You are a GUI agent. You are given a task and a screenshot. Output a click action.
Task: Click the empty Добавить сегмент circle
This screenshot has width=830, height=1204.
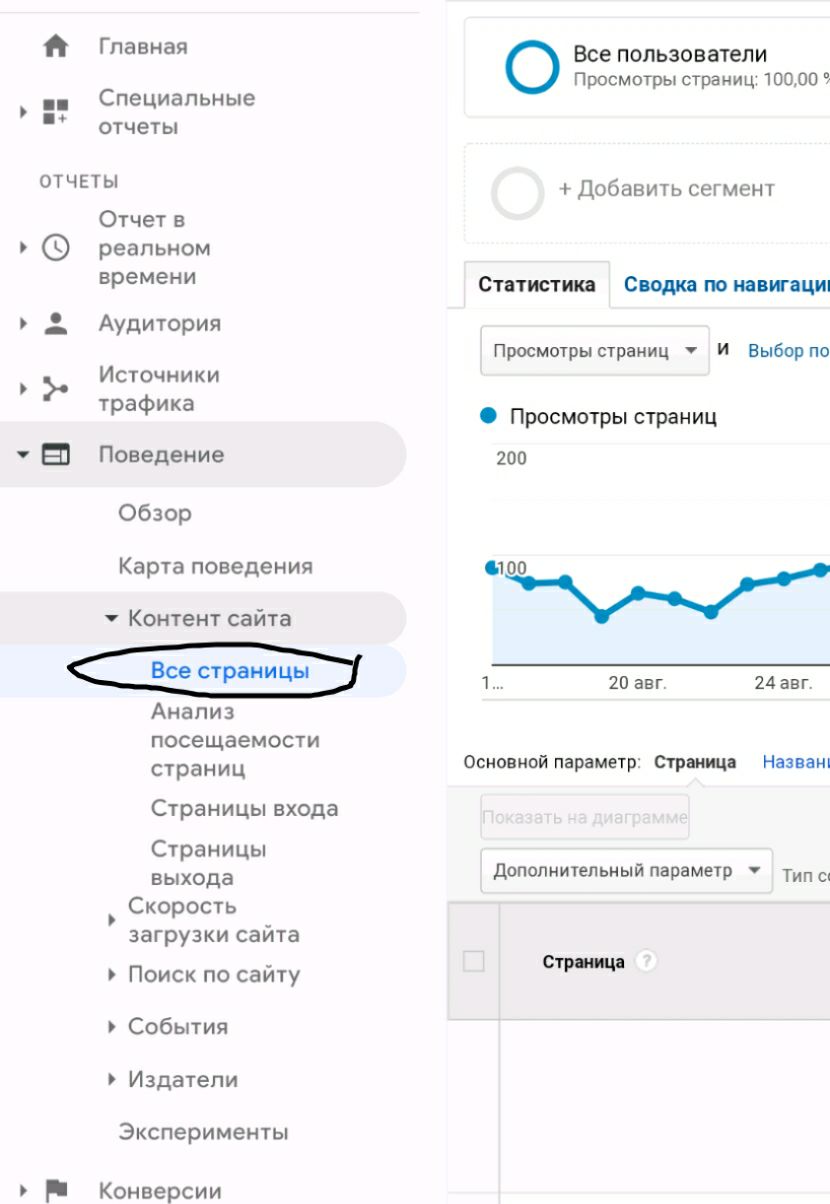tap(518, 193)
